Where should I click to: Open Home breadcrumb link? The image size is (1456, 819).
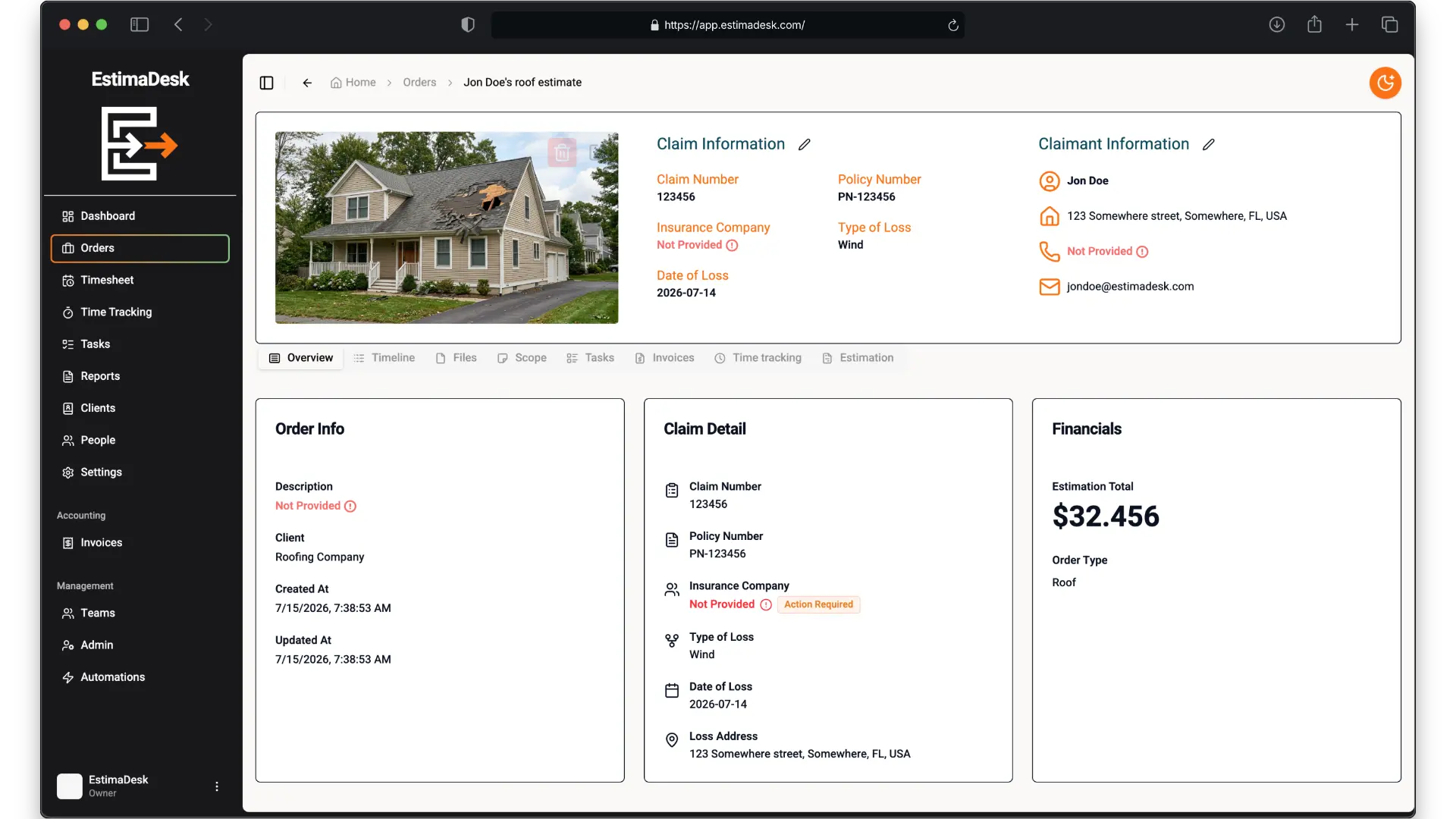pos(353,83)
